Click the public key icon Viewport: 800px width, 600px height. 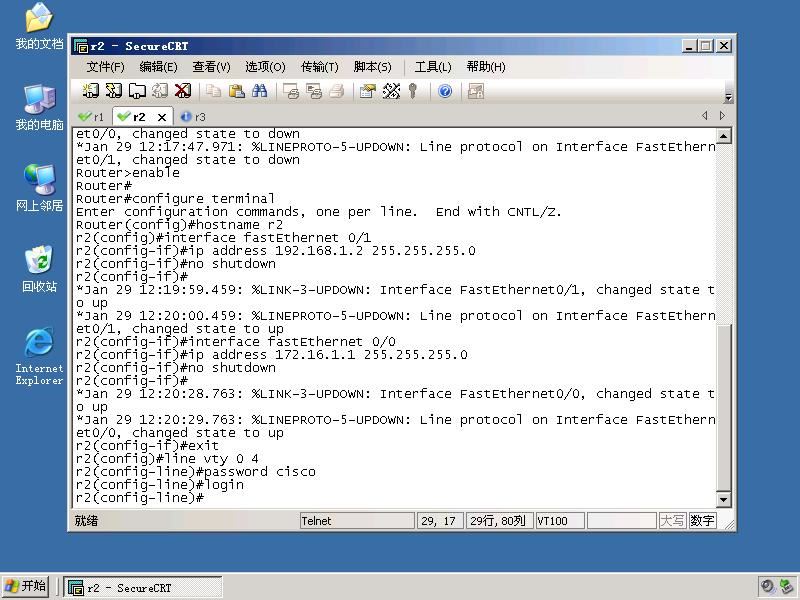(413, 91)
